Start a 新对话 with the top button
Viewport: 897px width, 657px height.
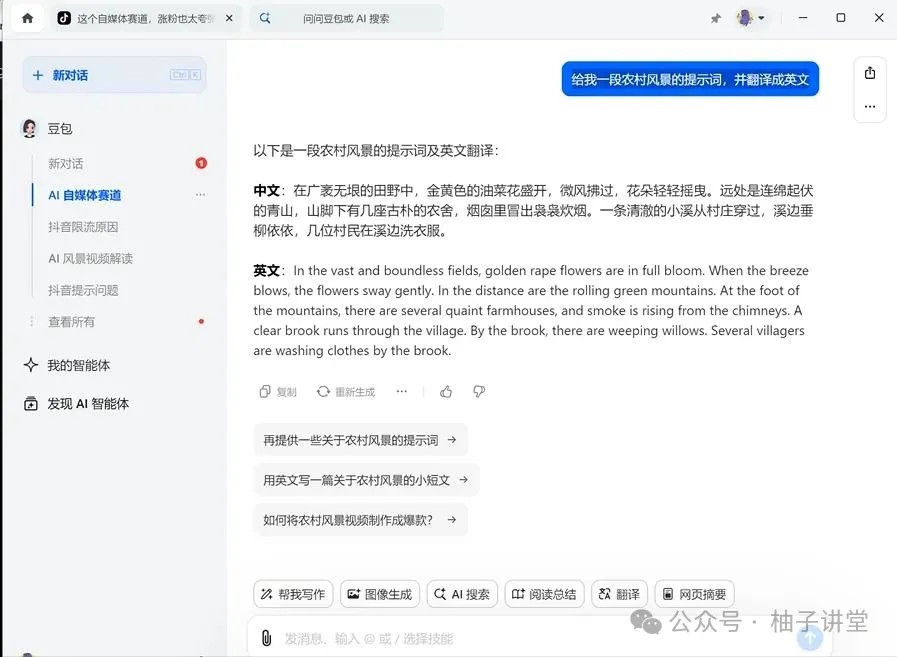pos(114,75)
